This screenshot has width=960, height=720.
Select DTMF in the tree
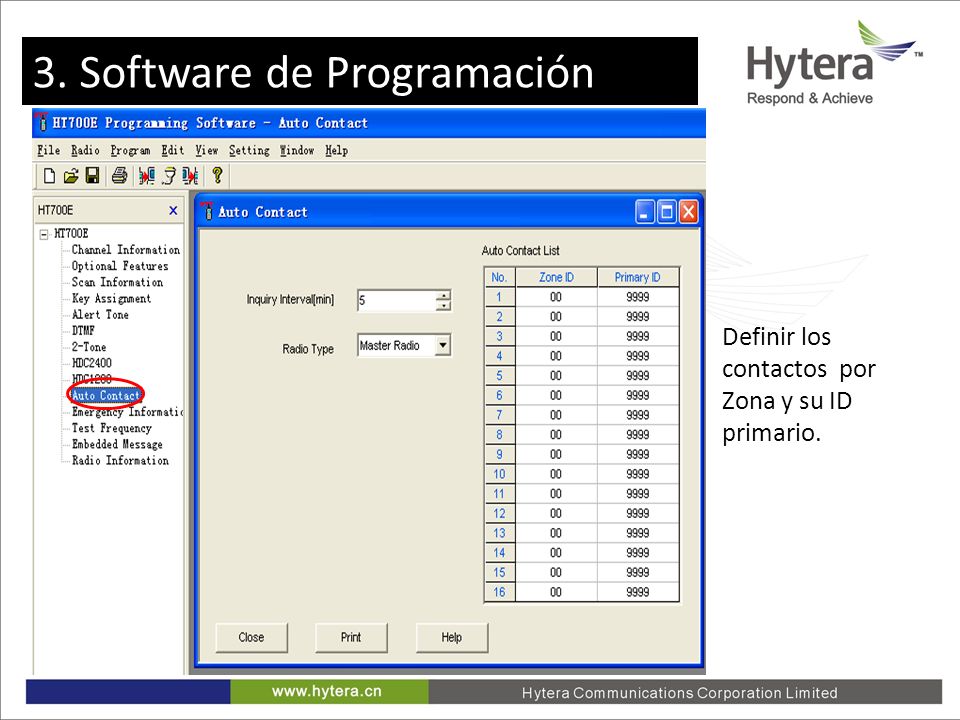point(83,331)
